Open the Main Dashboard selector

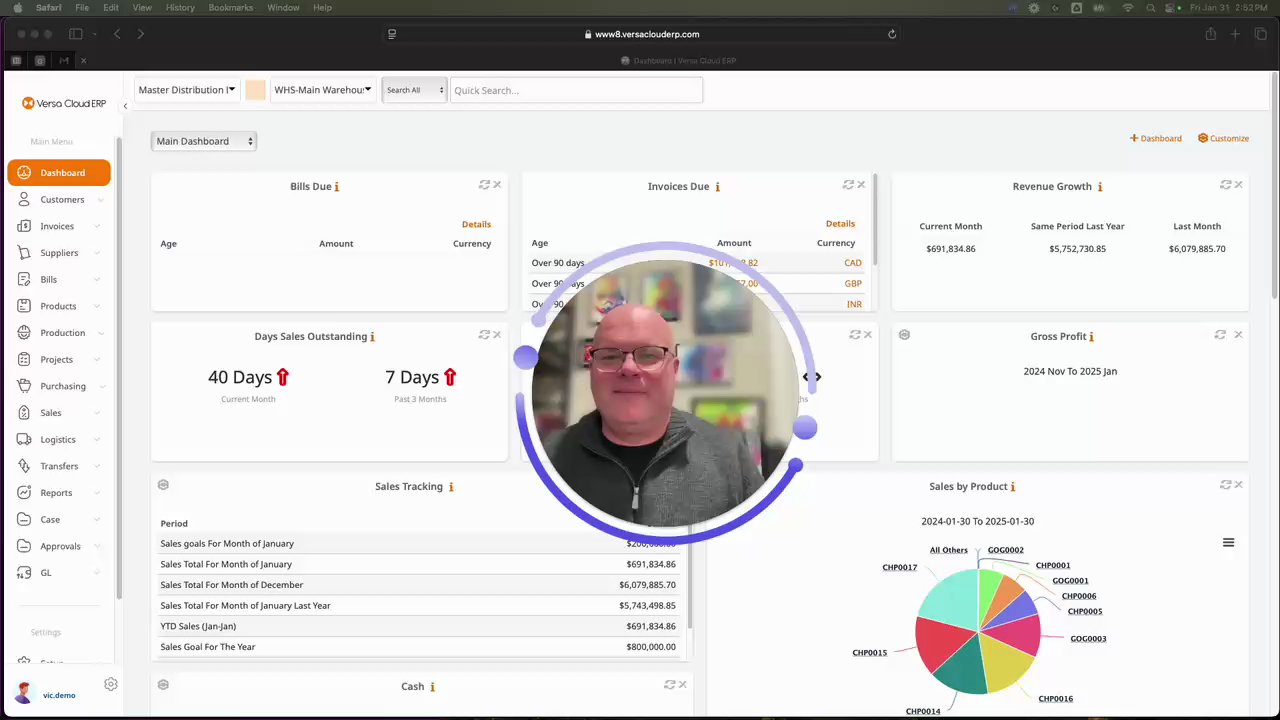coord(204,141)
